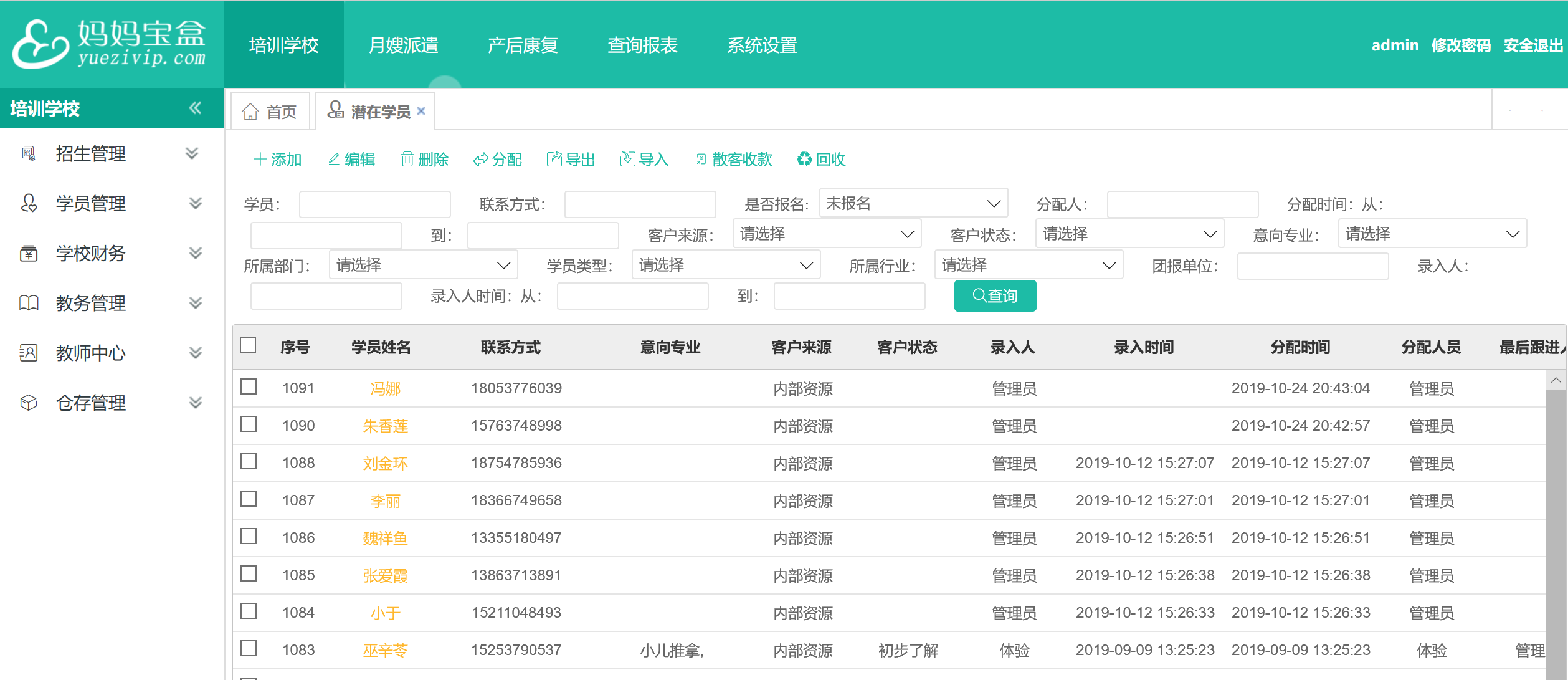Open the 客户来源 dropdown
1568x680 pixels.
tap(827, 234)
